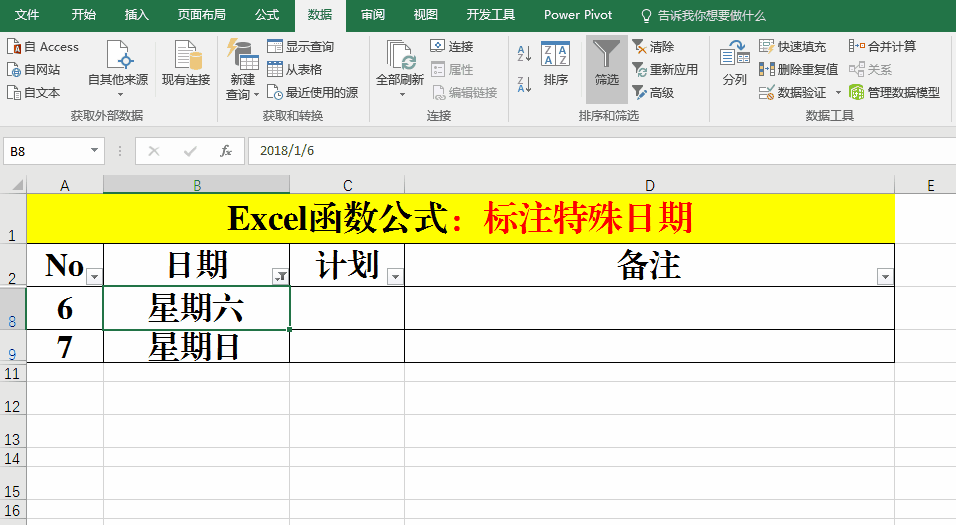Open the Name Box dropdown arrow
The height and width of the screenshot is (525, 956).
pyautogui.click(x=95, y=151)
